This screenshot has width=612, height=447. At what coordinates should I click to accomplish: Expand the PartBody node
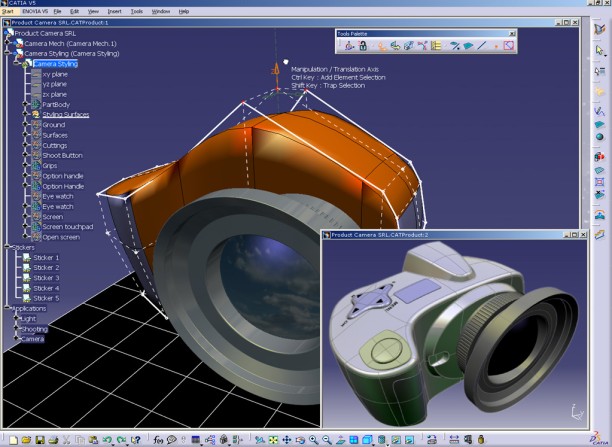coord(25,104)
